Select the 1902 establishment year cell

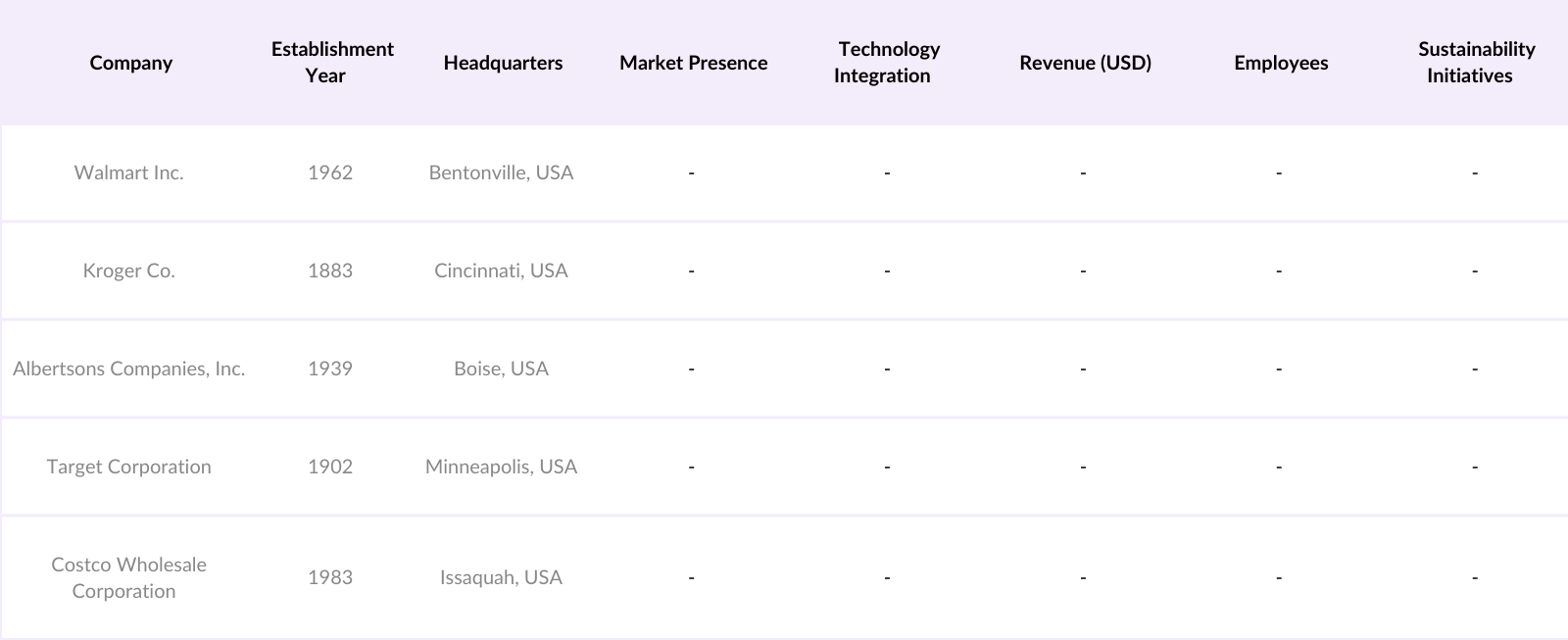(x=330, y=467)
